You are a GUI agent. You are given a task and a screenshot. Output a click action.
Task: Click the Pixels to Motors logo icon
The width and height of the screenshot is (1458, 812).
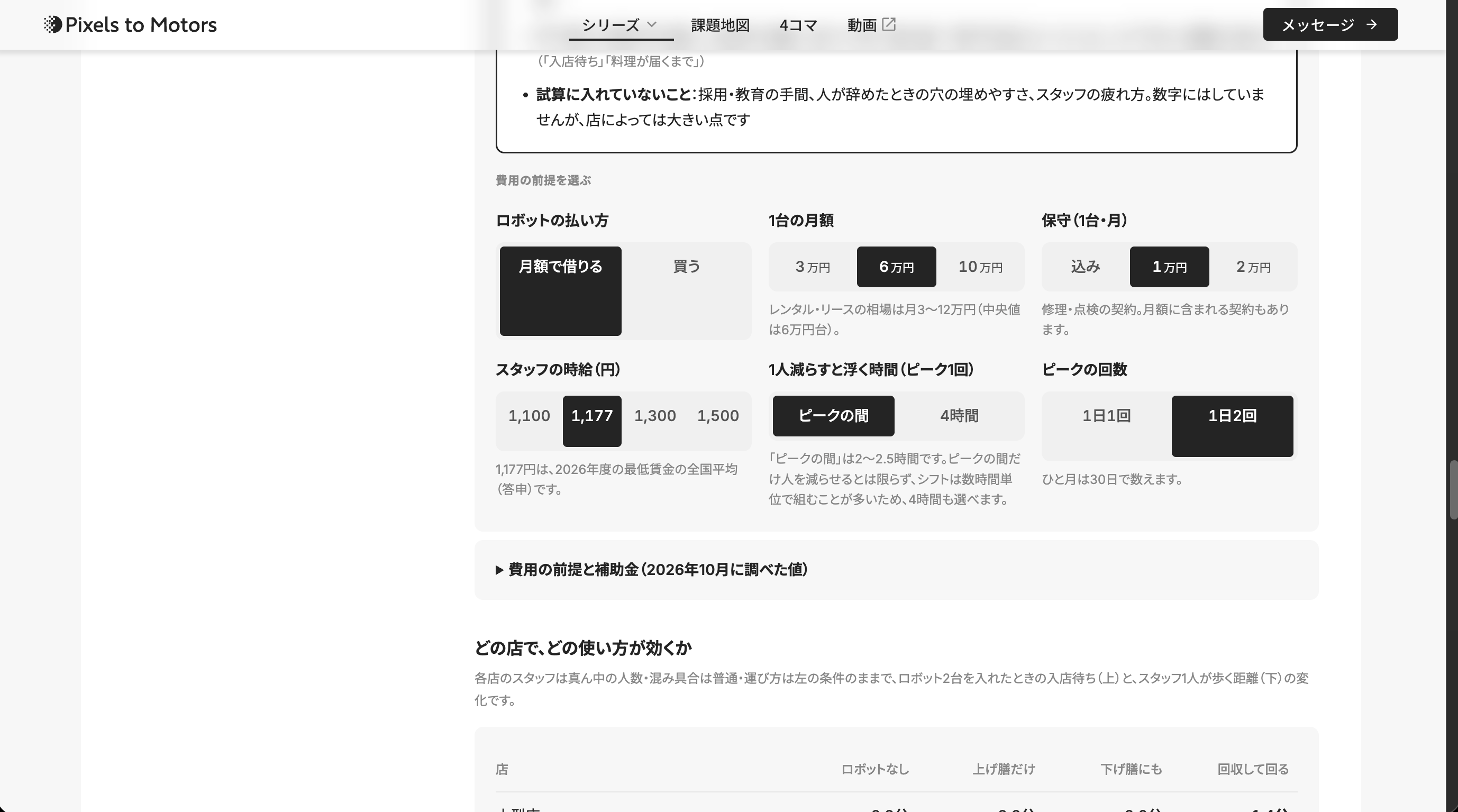(x=52, y=24)
